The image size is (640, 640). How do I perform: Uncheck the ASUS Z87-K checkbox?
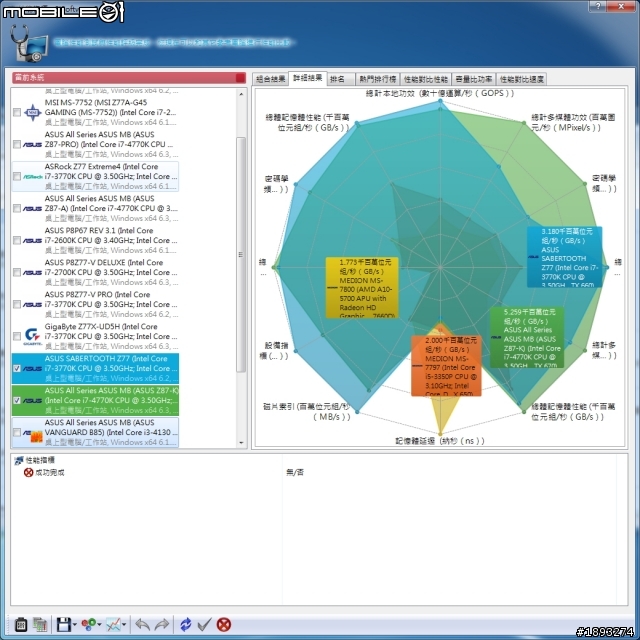[x=17, y=400]
